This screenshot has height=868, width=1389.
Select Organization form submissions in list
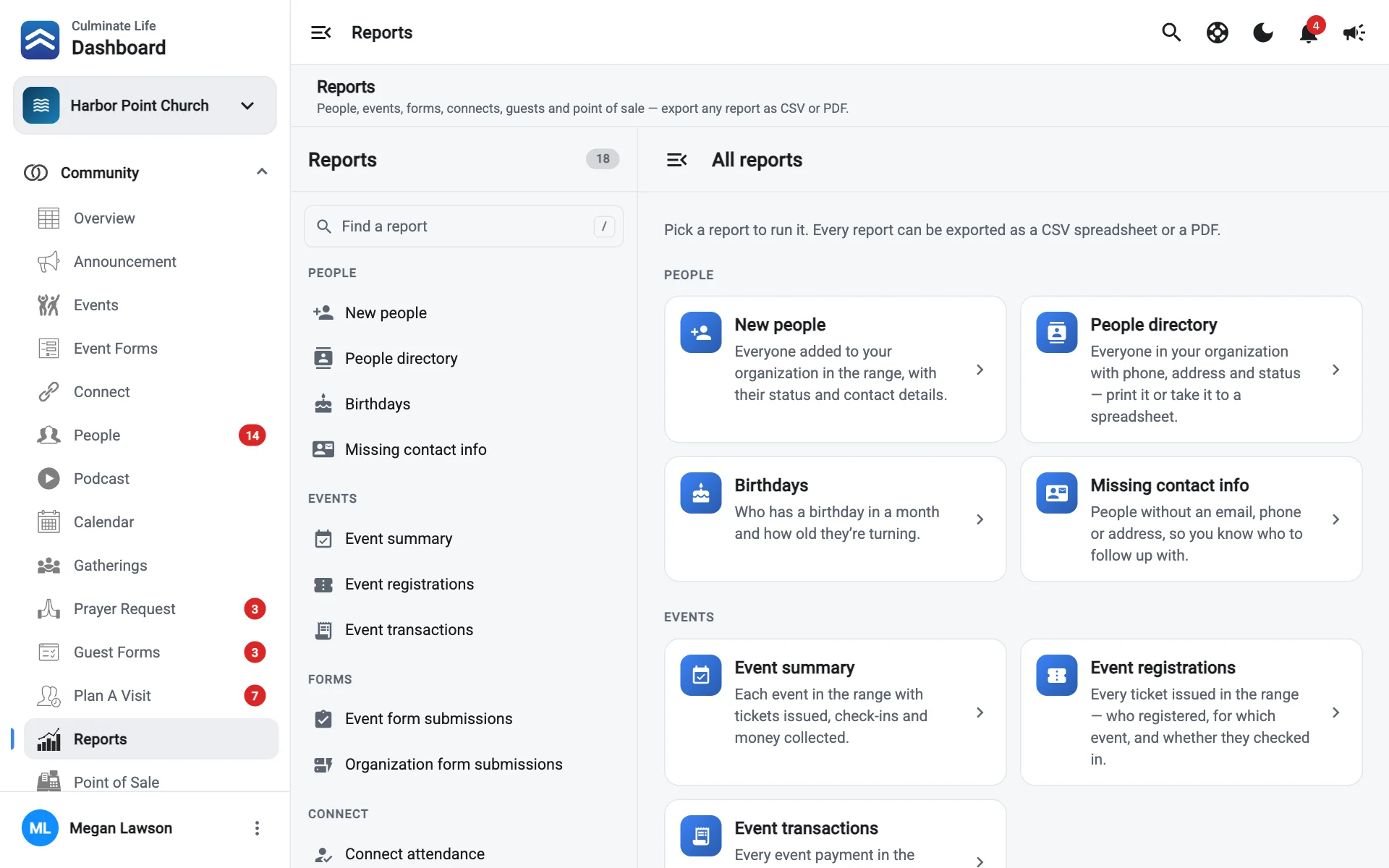(464, 765)
